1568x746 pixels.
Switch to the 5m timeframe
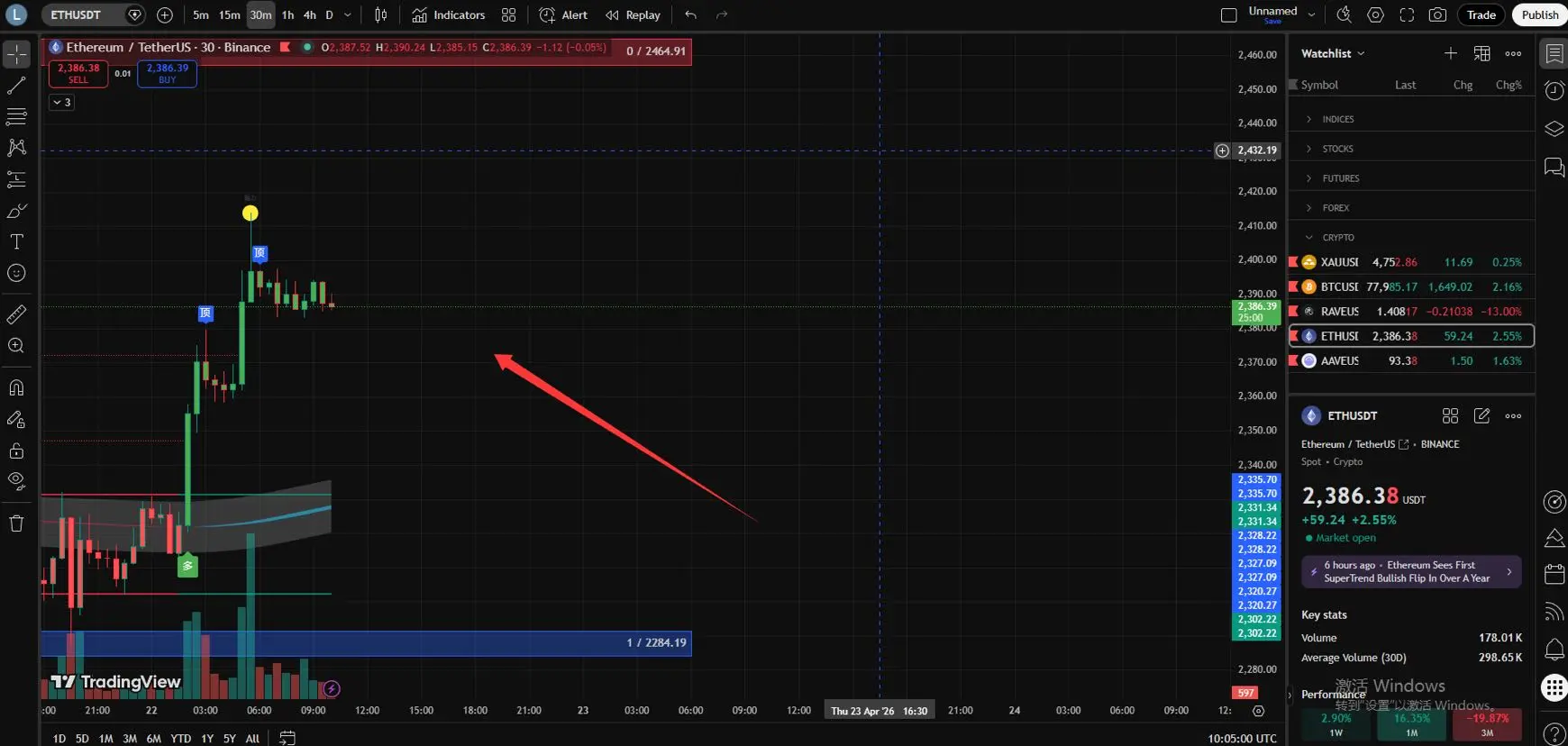pyautogui.click(x=201, y=15)
